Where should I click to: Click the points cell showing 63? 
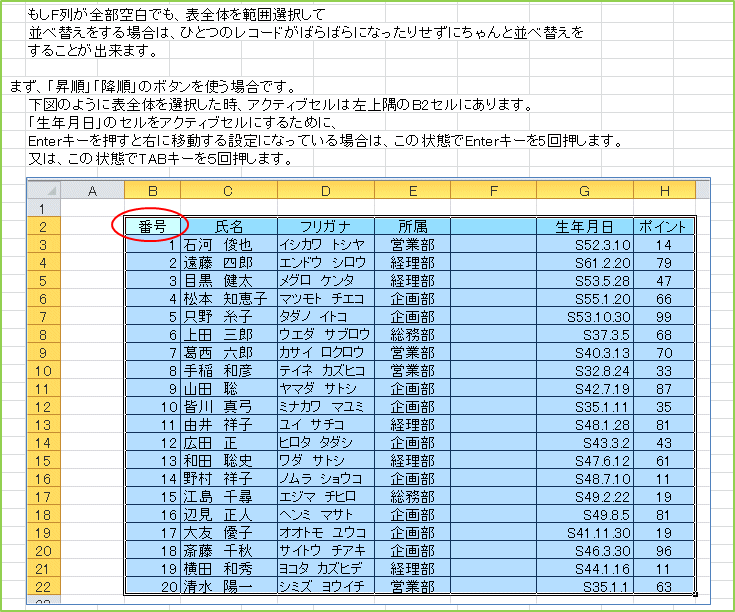click(663, 586)
